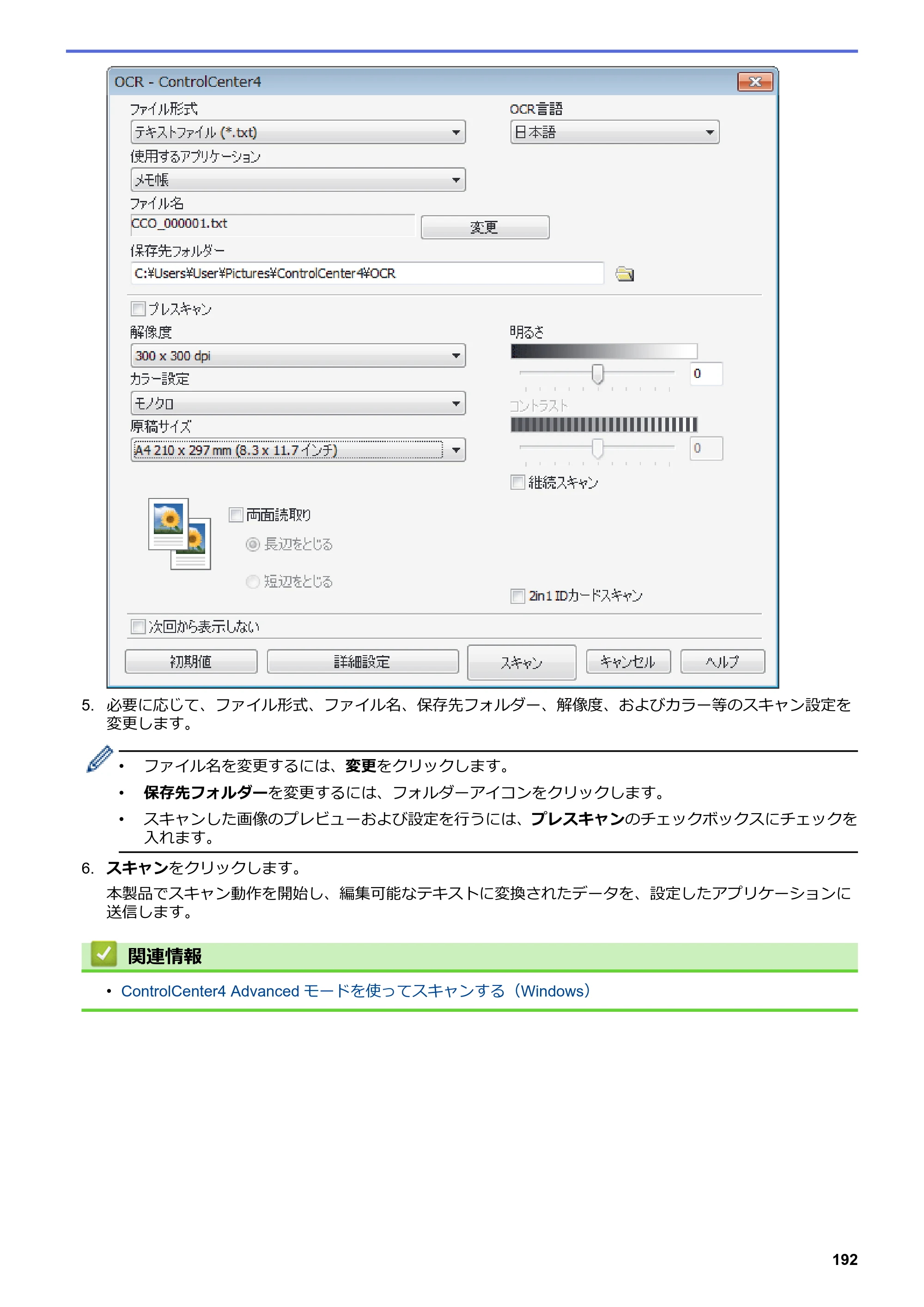Click the 初期値 button
Screen dimensions: 924x1307
coord(191,662)
